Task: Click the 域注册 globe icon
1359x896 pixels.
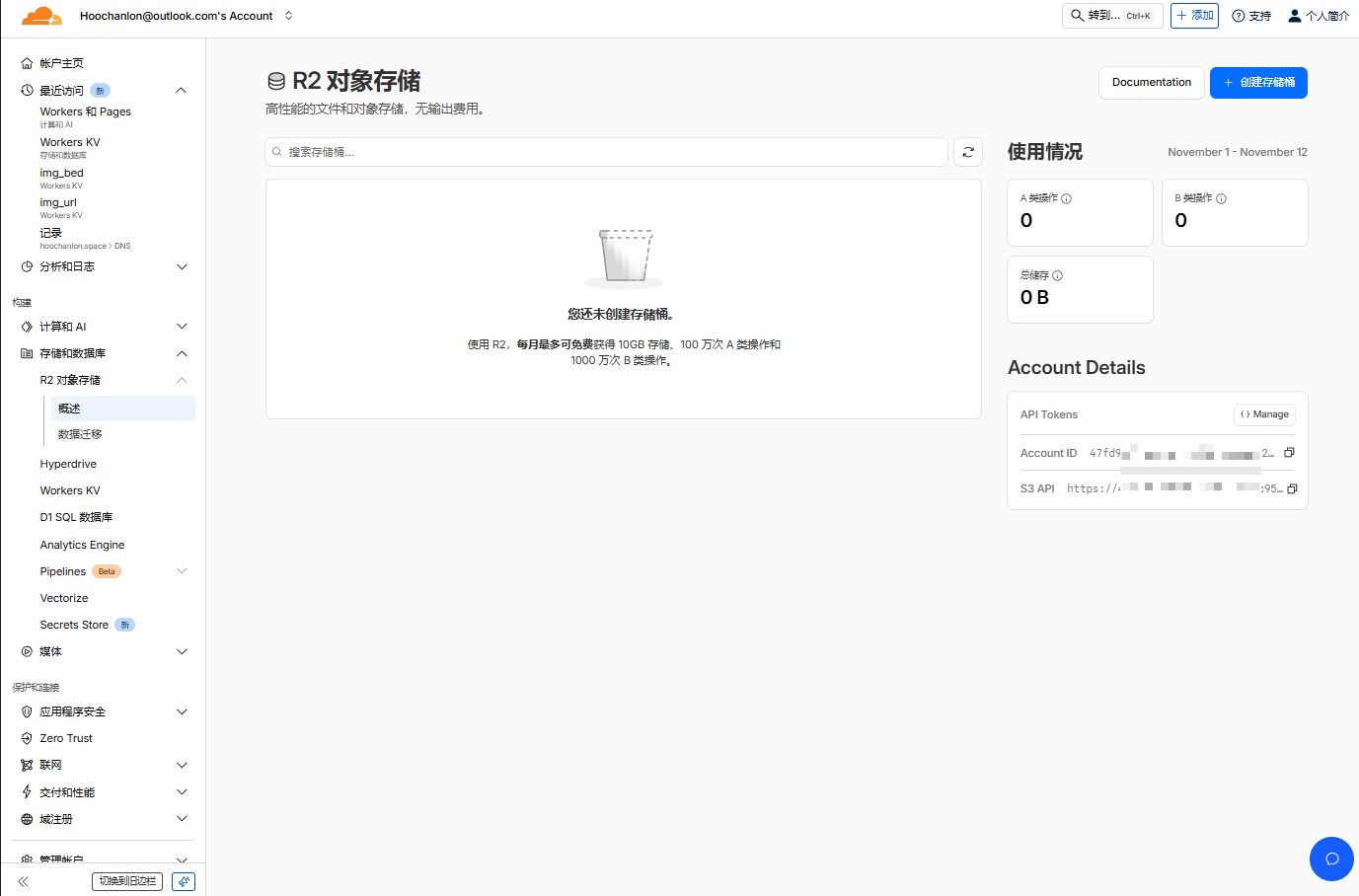Action: (27, 819)
